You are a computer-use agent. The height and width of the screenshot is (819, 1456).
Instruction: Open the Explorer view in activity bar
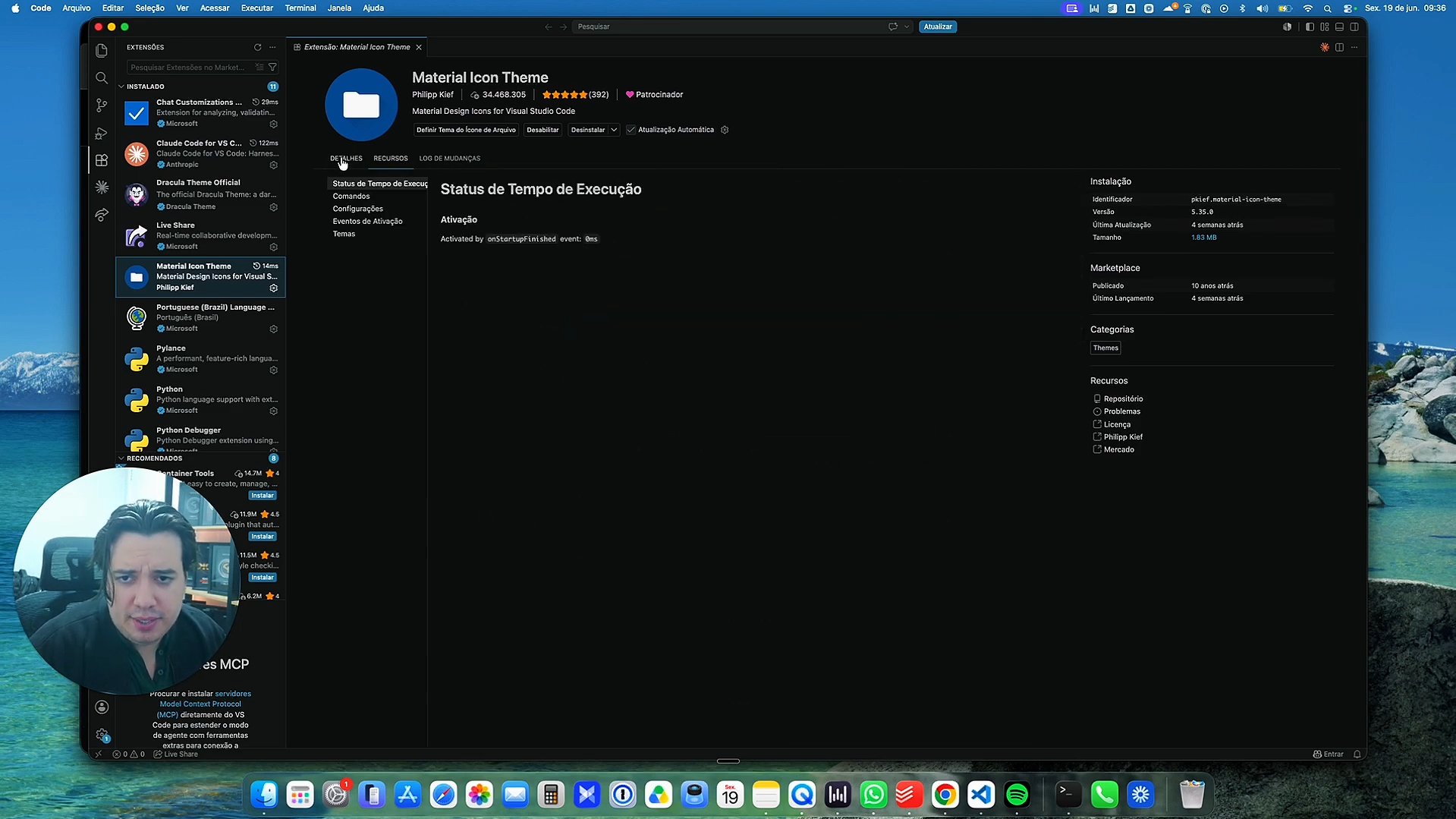click(102, 51)
